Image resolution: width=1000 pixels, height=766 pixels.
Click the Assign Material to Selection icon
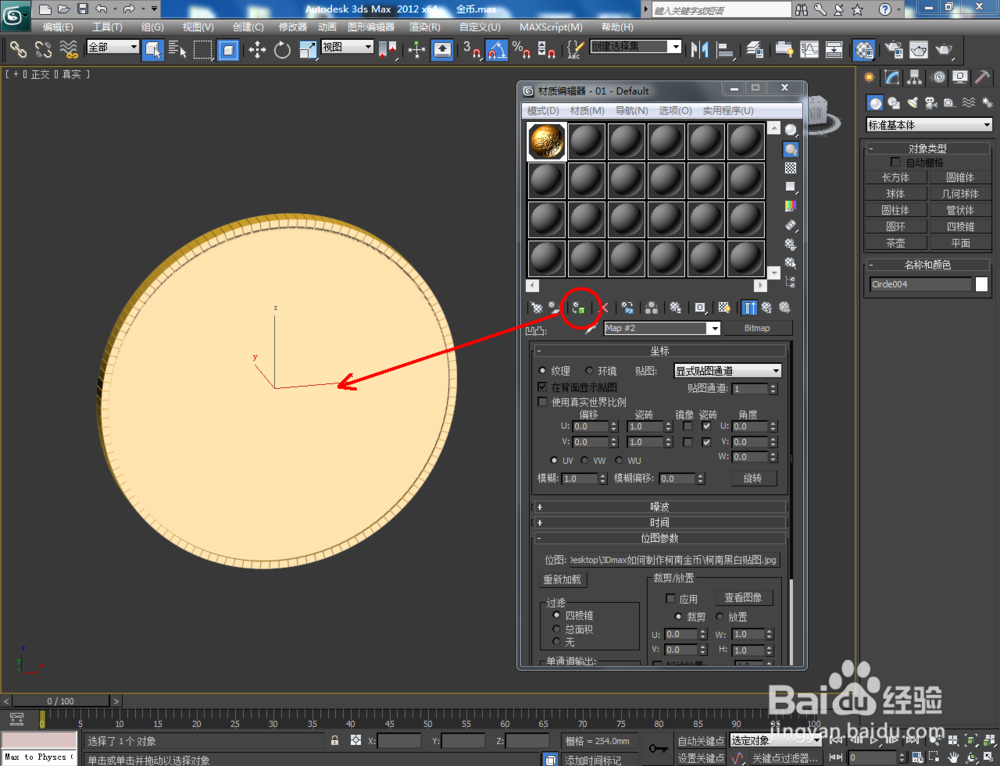(x=579, y=307)
